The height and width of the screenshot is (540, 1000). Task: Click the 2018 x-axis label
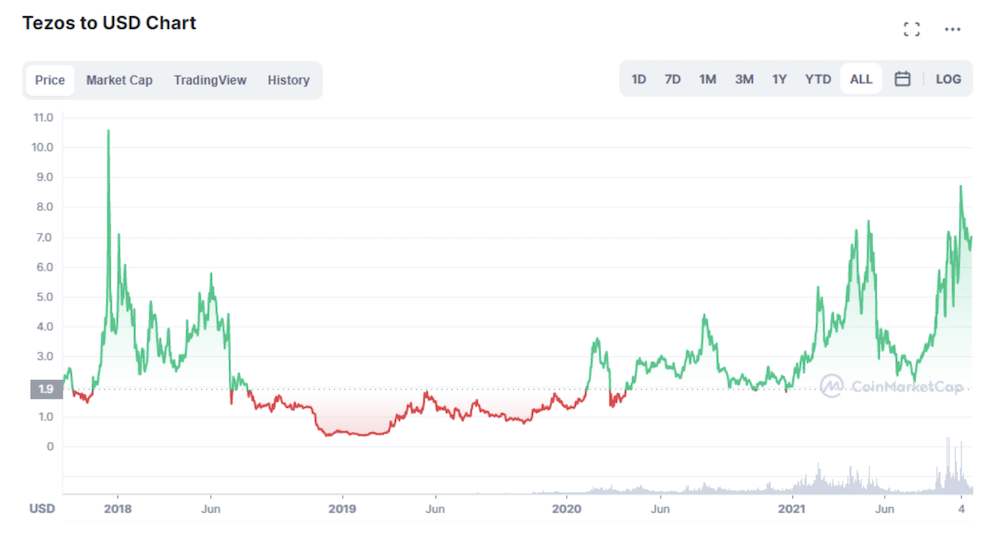point(117,509)
